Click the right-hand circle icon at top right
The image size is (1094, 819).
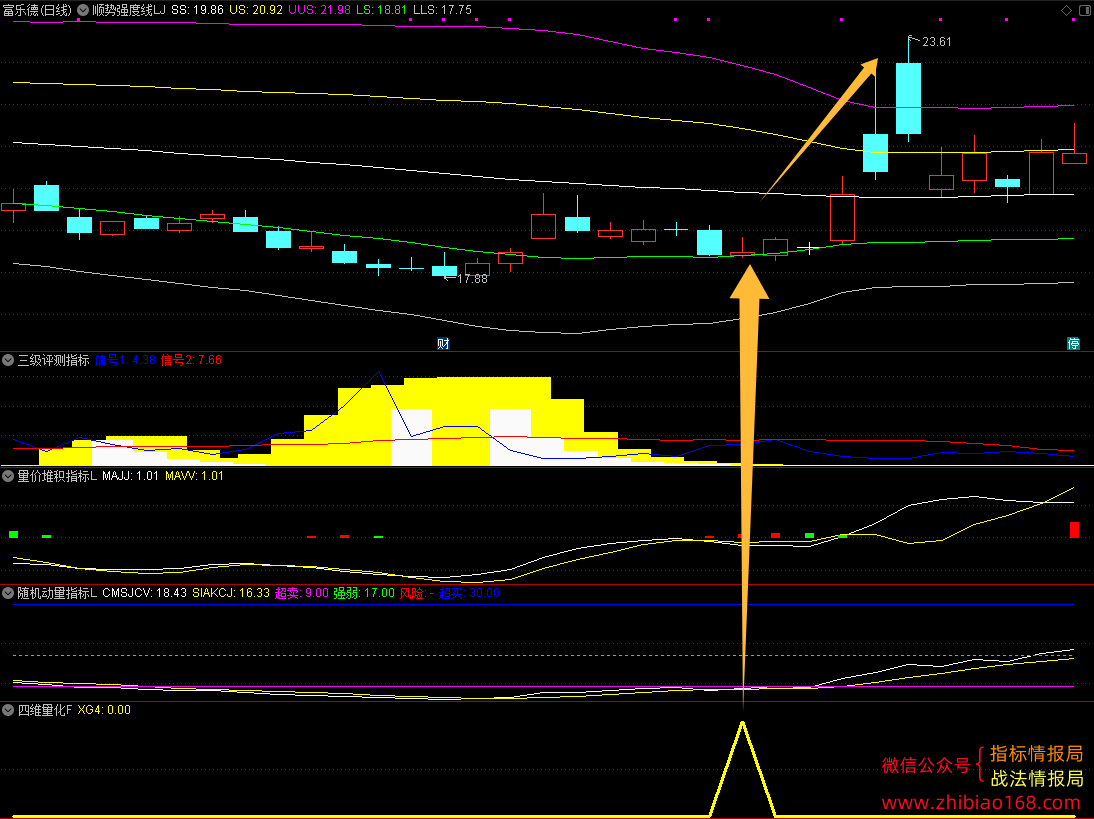pos(1086,10)
